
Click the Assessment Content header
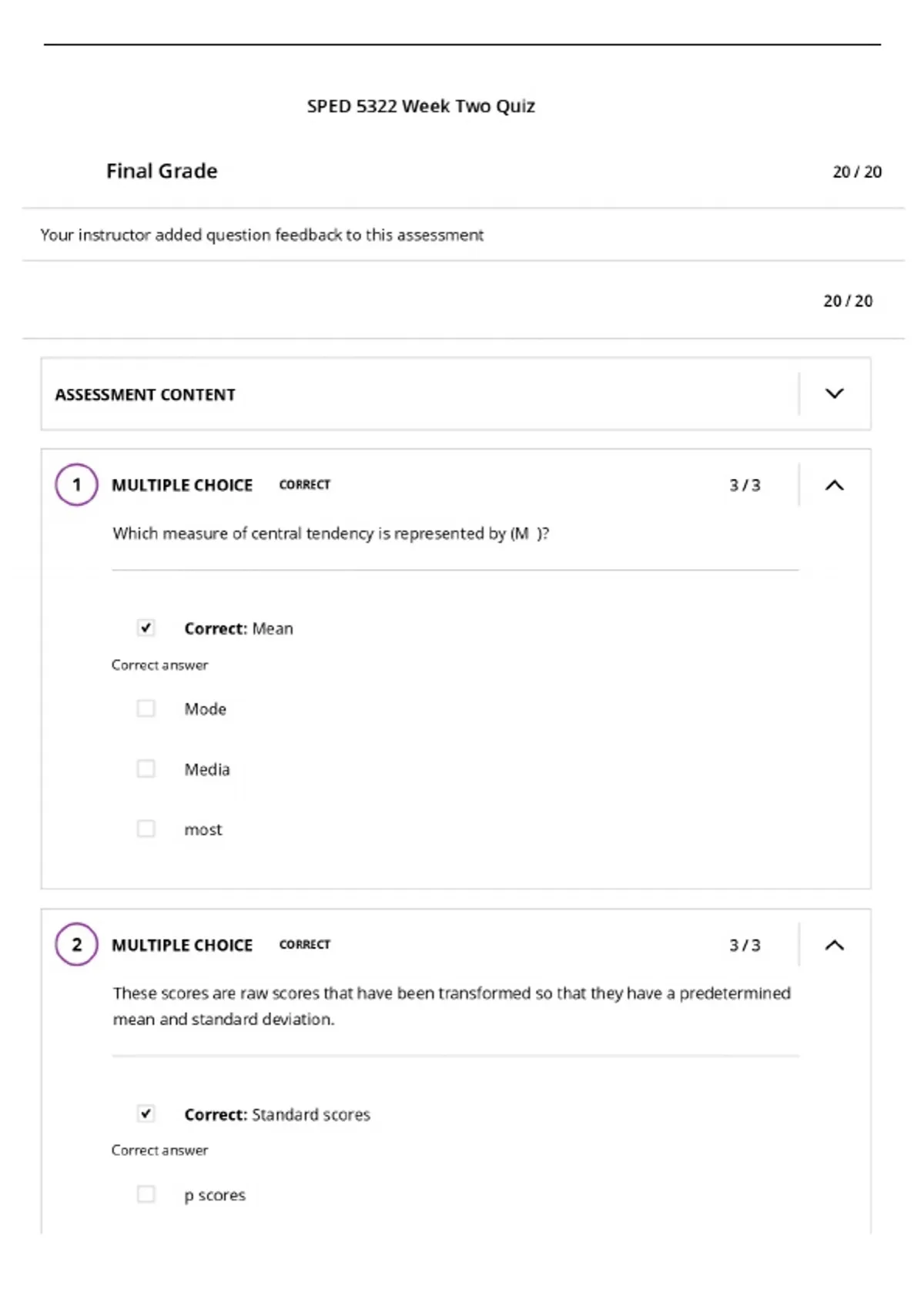click(145, 394)
